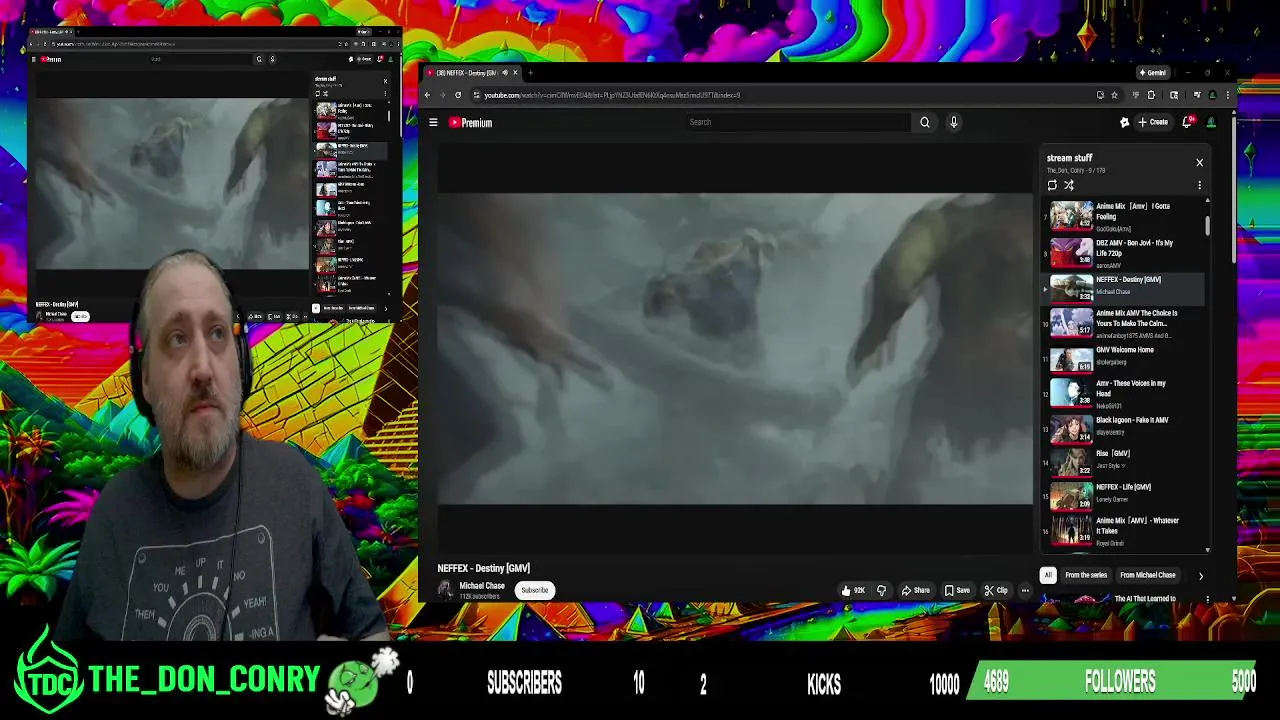
Task: Go to the YouTube Premium home logo
Action: 470,122
